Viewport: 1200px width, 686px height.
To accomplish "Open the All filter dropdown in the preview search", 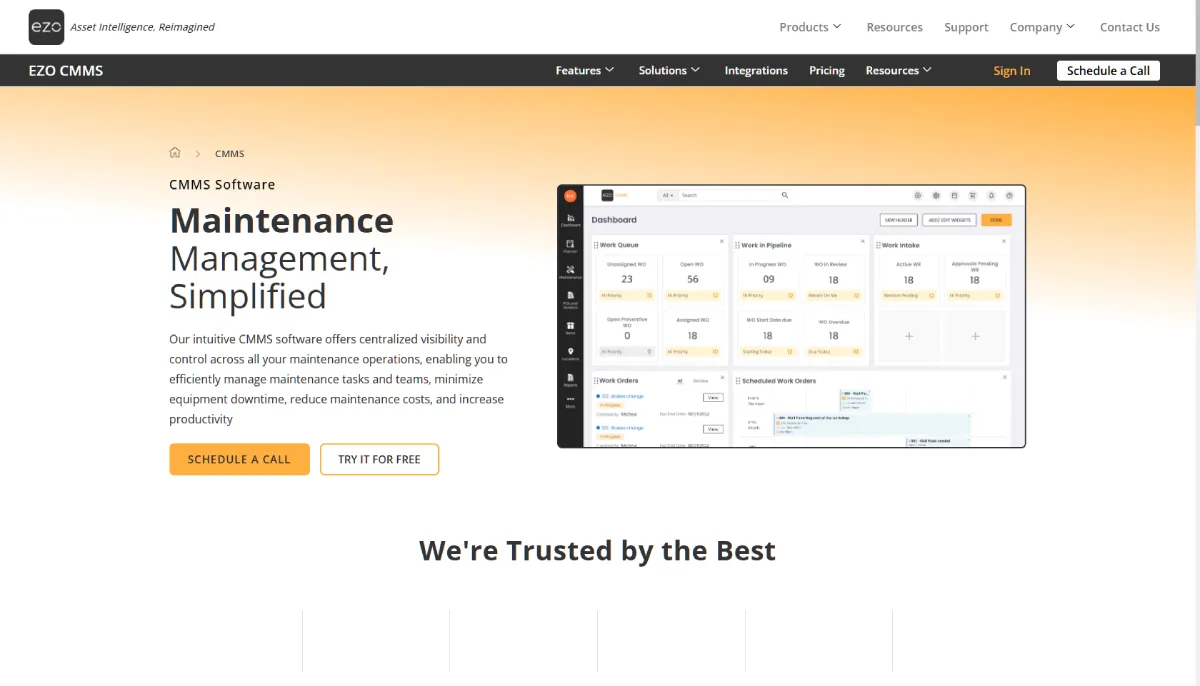I will (668, 195).
